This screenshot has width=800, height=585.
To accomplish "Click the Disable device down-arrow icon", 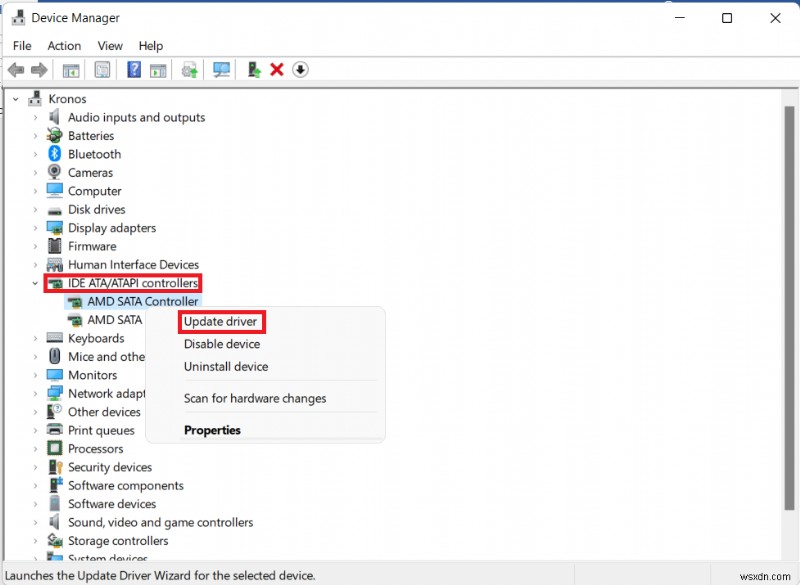I will [302, 69].
